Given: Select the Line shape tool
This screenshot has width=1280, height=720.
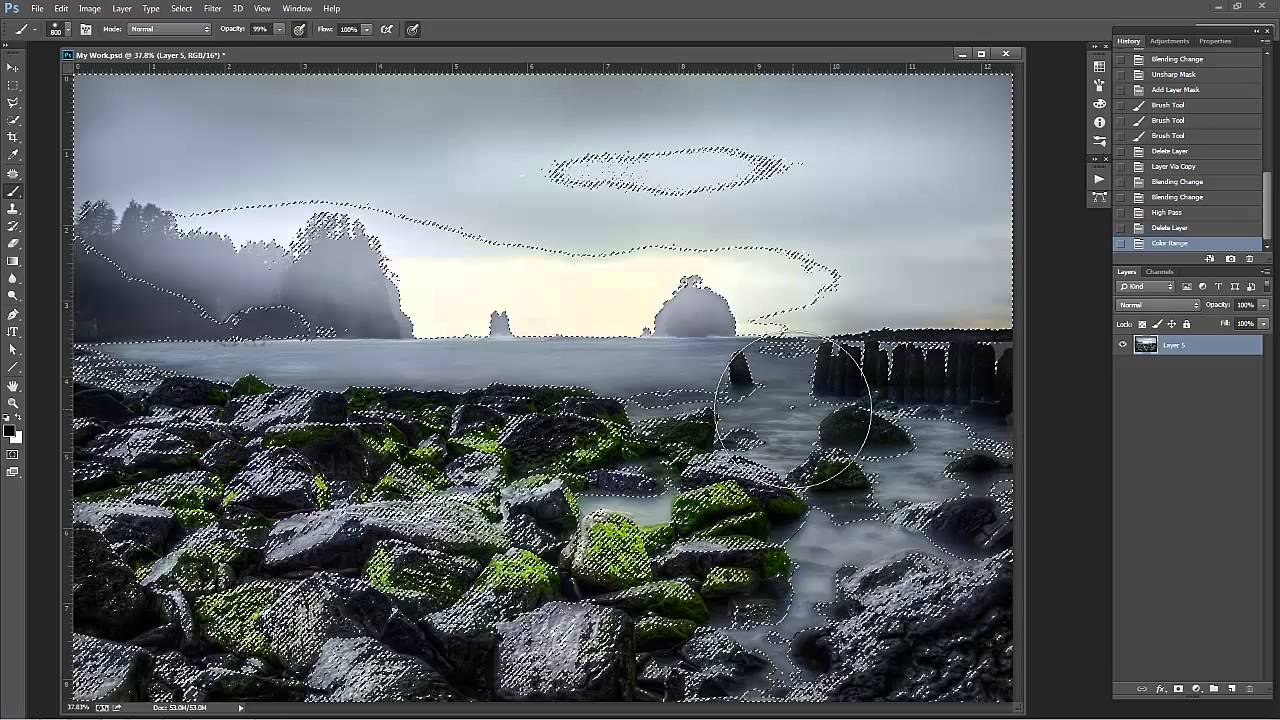Looking at the screenshot, I should click(x=13, y=367).
